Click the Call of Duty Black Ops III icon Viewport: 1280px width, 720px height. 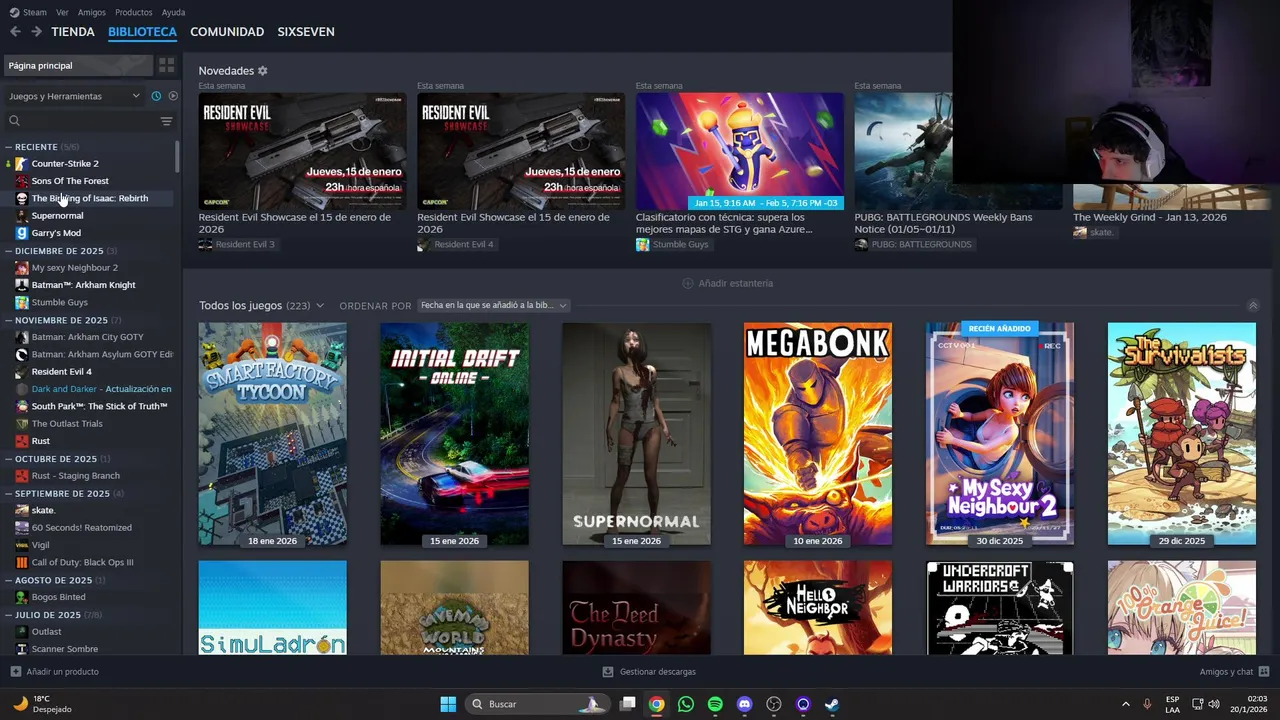point(22,562)
